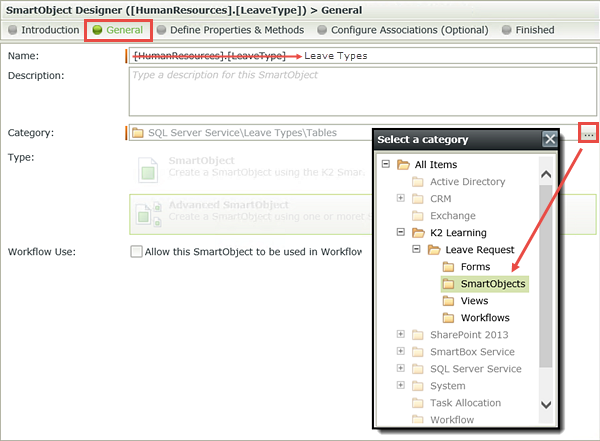Select the Views category label
Screen dimensions: 600x441
474,301
